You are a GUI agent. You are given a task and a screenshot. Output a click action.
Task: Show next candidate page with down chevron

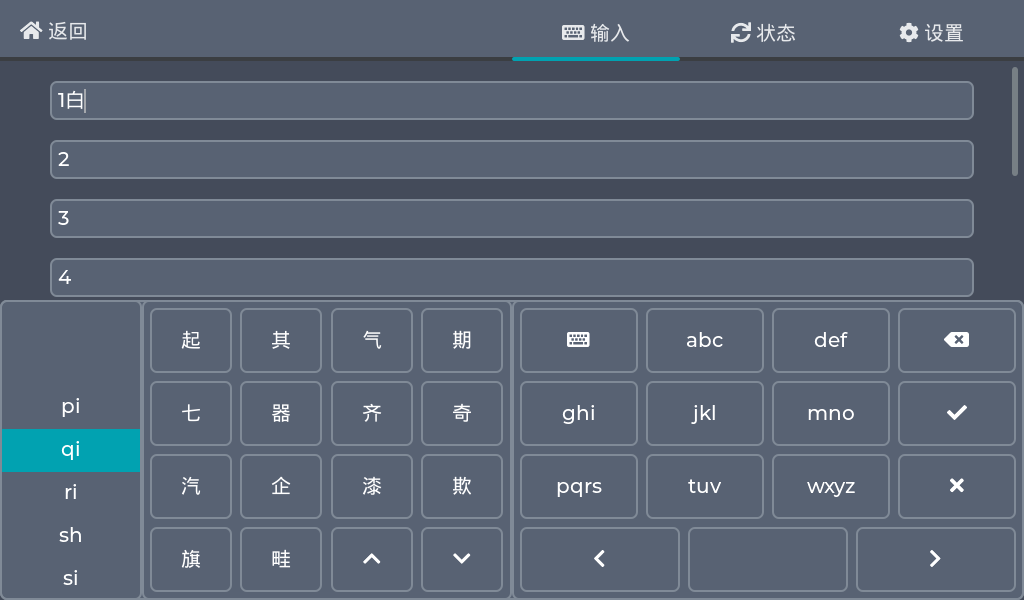pyautogui.click(x=462, y=560)
